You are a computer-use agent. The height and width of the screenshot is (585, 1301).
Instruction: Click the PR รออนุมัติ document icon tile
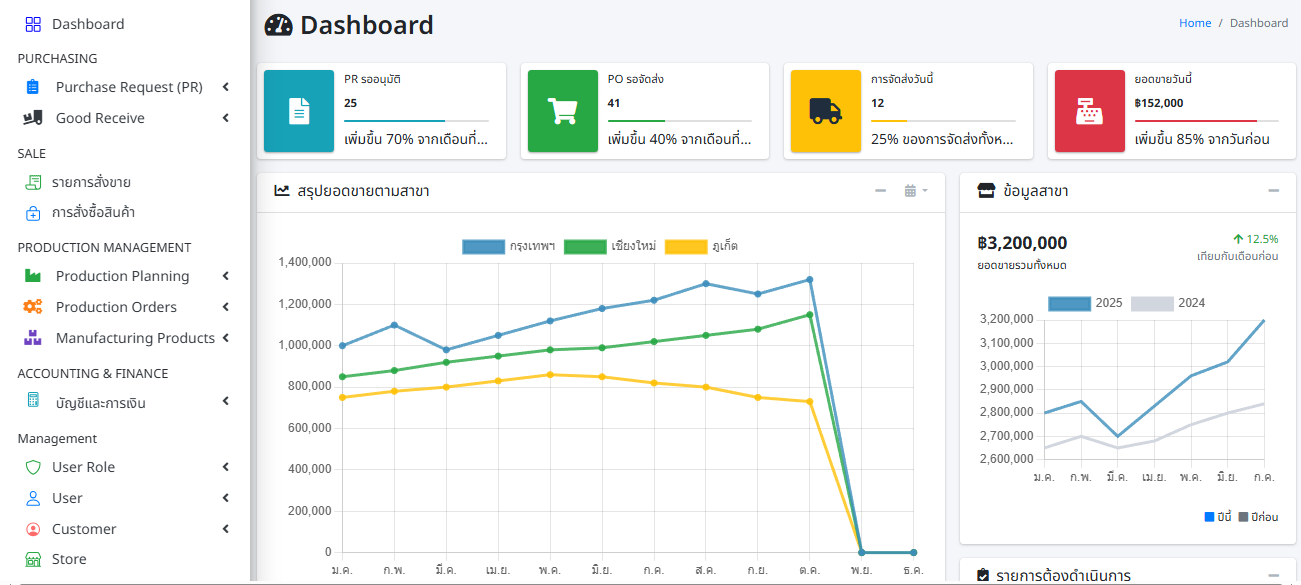pyautogui.click(x=299, y=111)
